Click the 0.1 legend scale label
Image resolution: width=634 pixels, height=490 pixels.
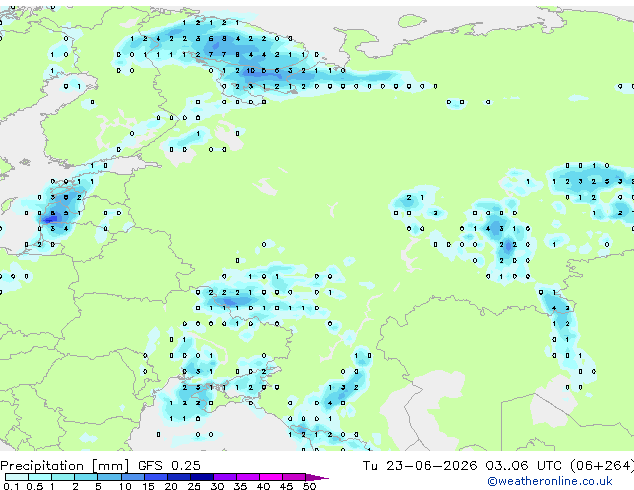tap(11, 486)
